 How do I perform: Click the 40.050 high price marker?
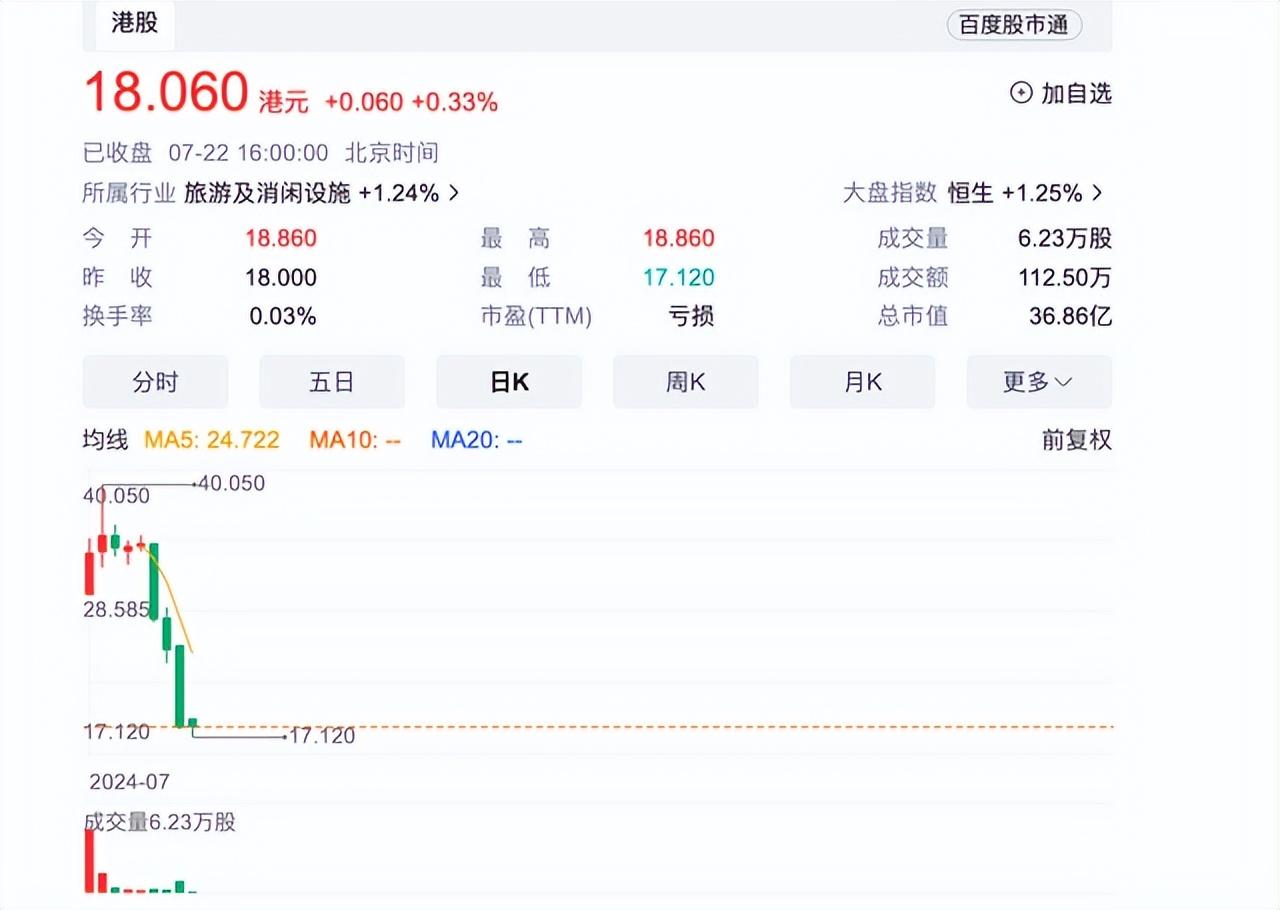coord(232,484)
